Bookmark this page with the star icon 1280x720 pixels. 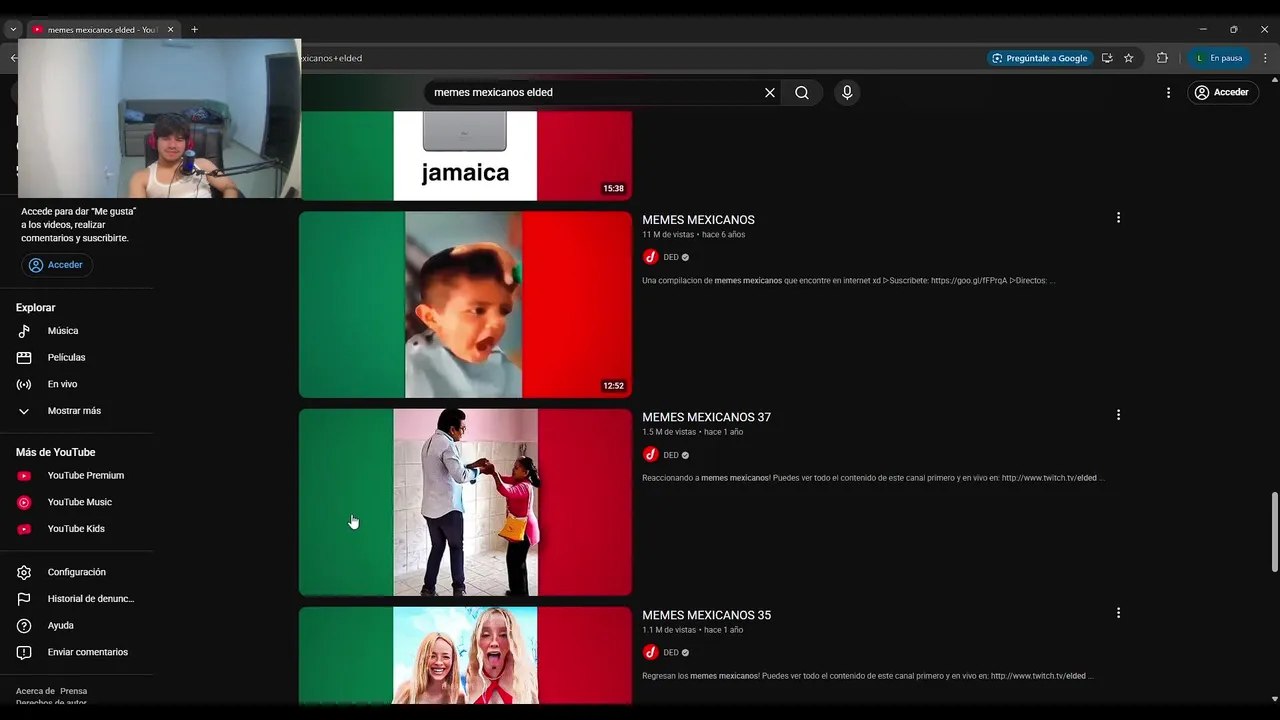coord(1129,58)
